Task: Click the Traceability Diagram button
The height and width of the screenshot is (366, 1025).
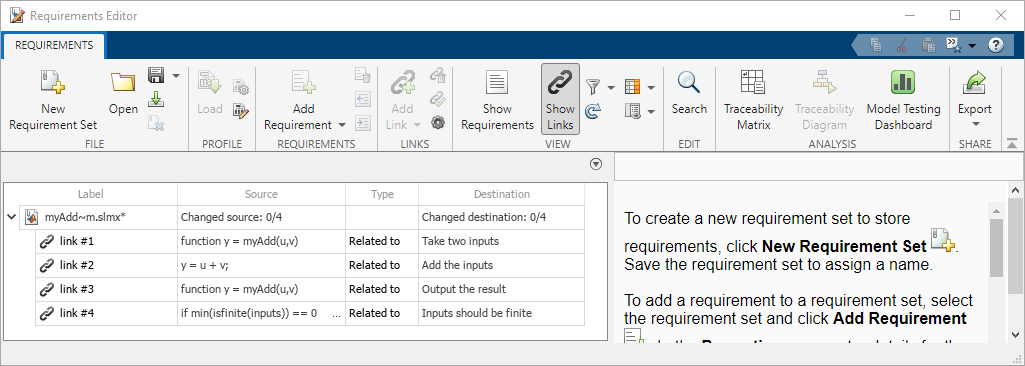Action: [824, 99]
